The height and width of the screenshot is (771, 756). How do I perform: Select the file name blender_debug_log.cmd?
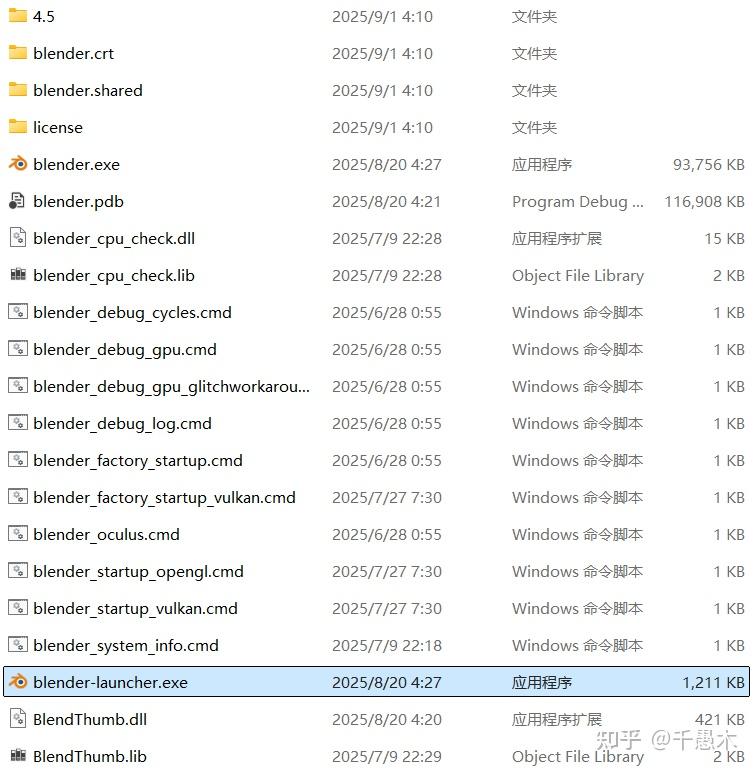(122, 424)
